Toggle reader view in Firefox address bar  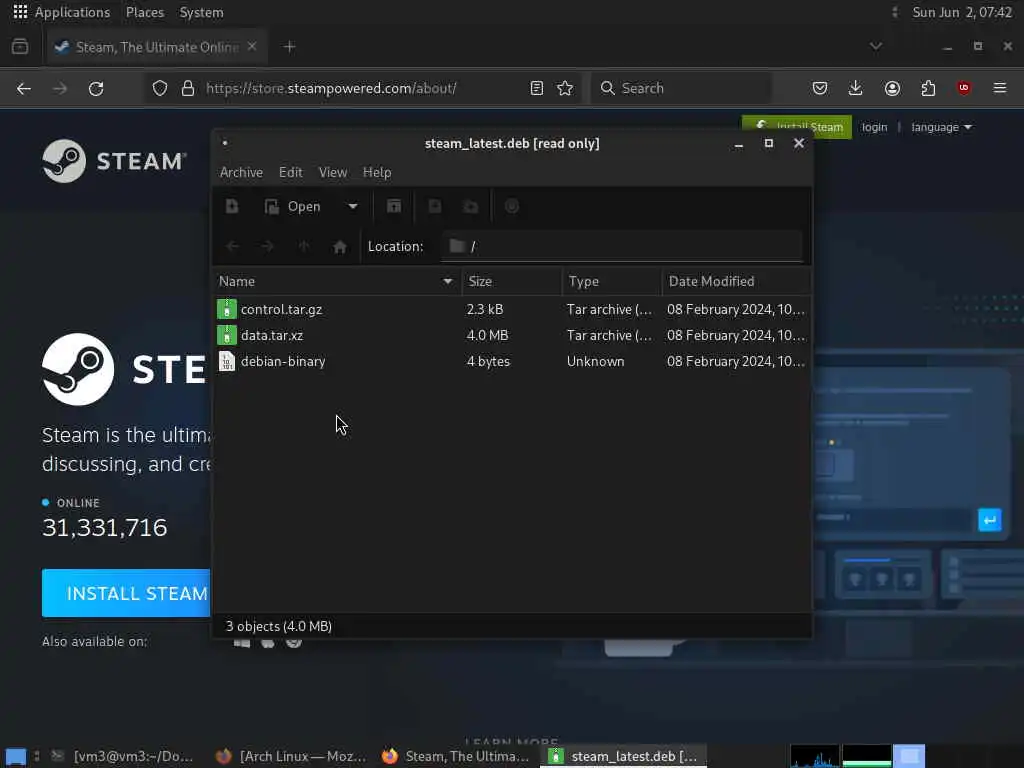(x=537, y=88)
